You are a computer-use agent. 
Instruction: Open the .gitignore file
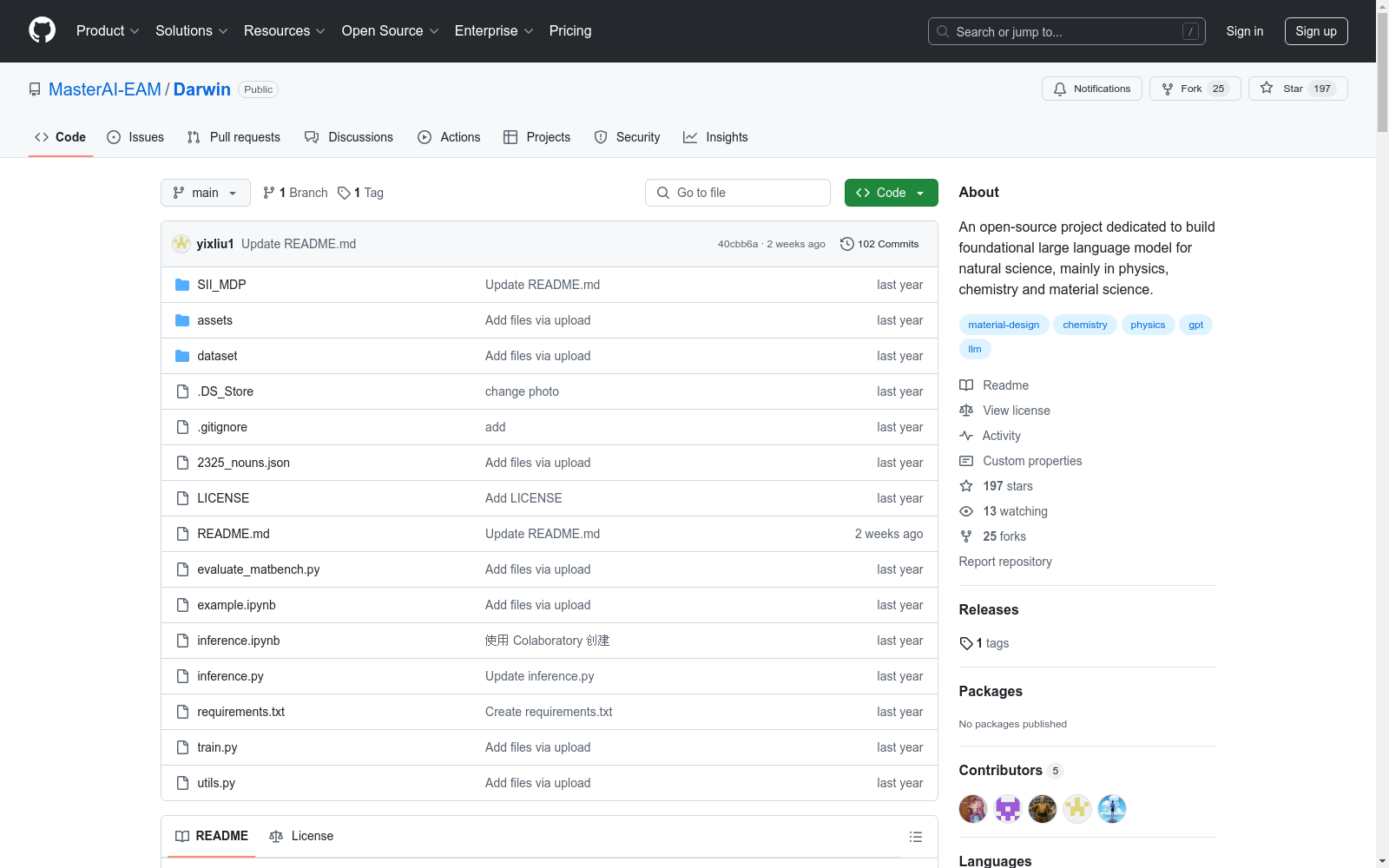pyautogui.click(x=222, y=427)
